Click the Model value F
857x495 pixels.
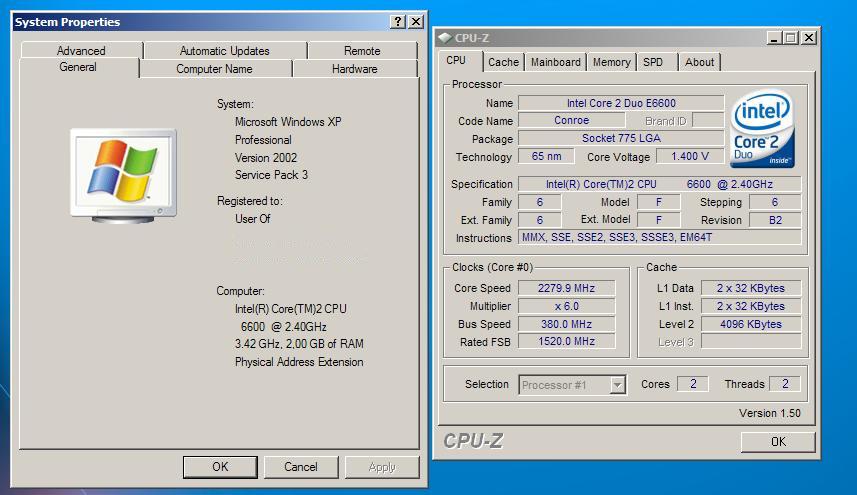tap(659, 202)
